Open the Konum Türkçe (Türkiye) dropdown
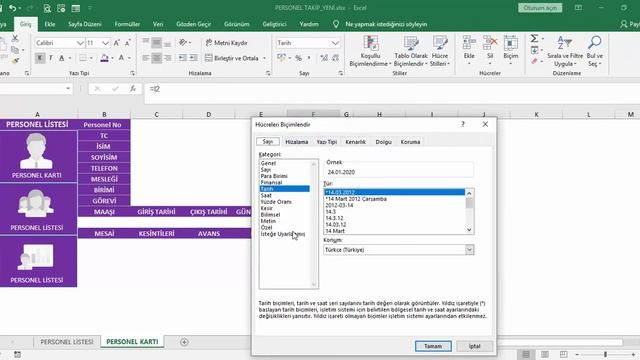The image size is (640, 360). tap(469, 249)
